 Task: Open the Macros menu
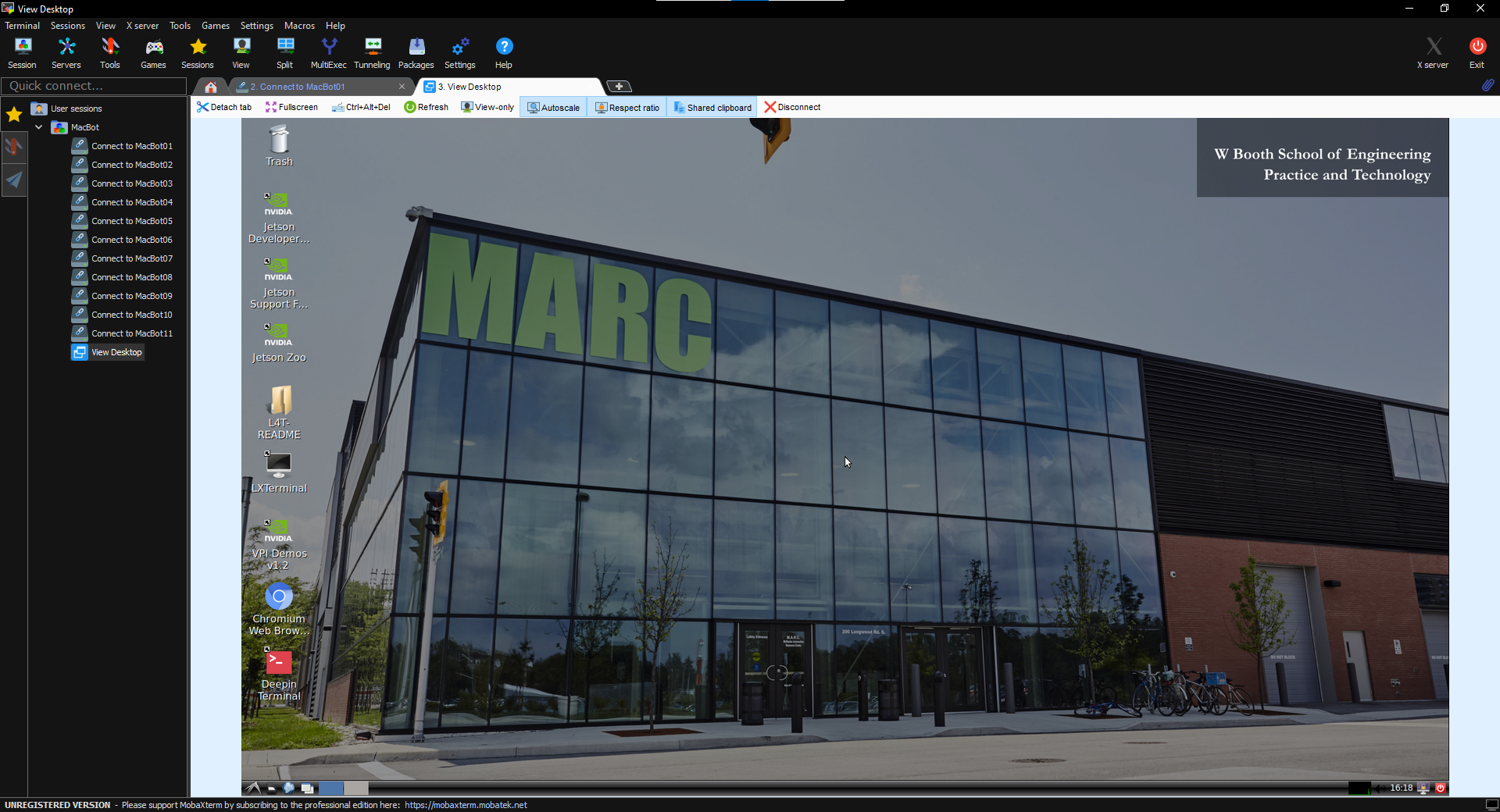(299, 26)
